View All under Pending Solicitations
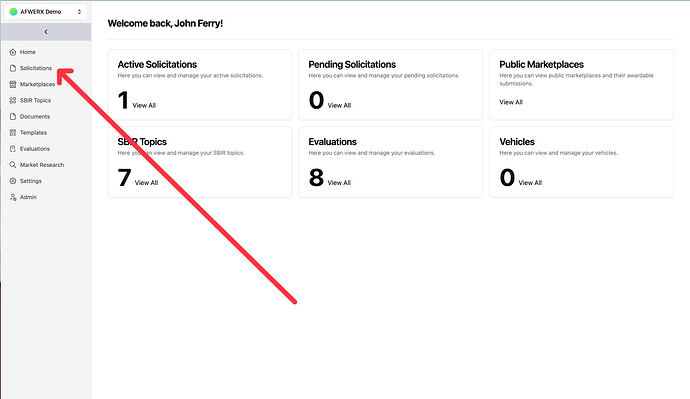Viewport: 690px width, 399px height. point(339,105)
